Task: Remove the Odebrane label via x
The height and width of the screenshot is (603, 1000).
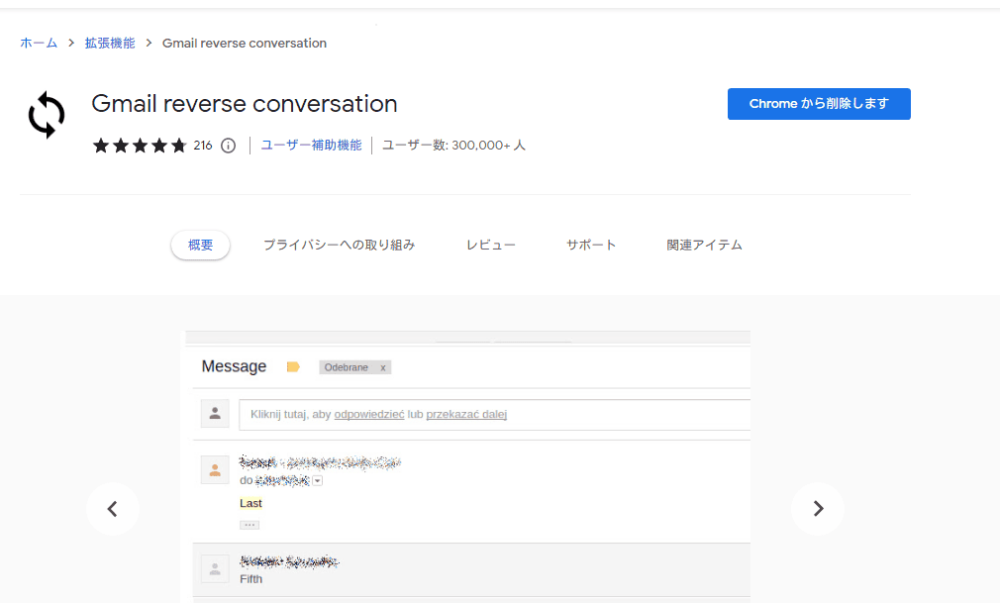Action: [383, 368]
